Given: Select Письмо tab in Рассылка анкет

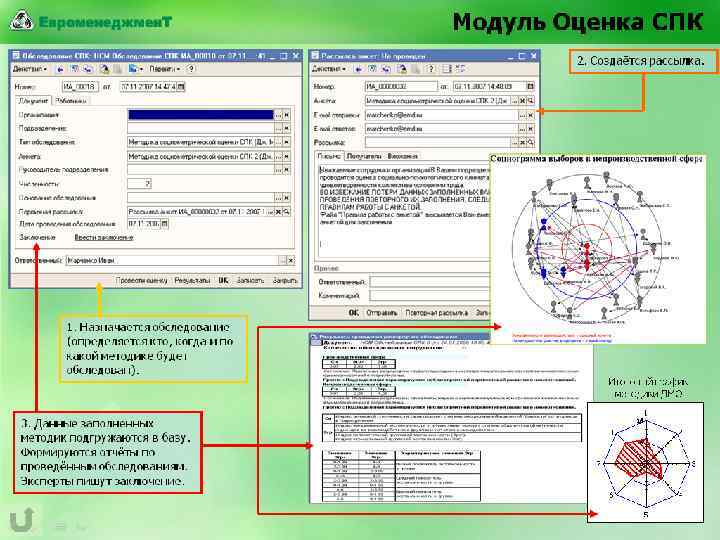Looking at the screenshot, I should [x=330, y=156].
